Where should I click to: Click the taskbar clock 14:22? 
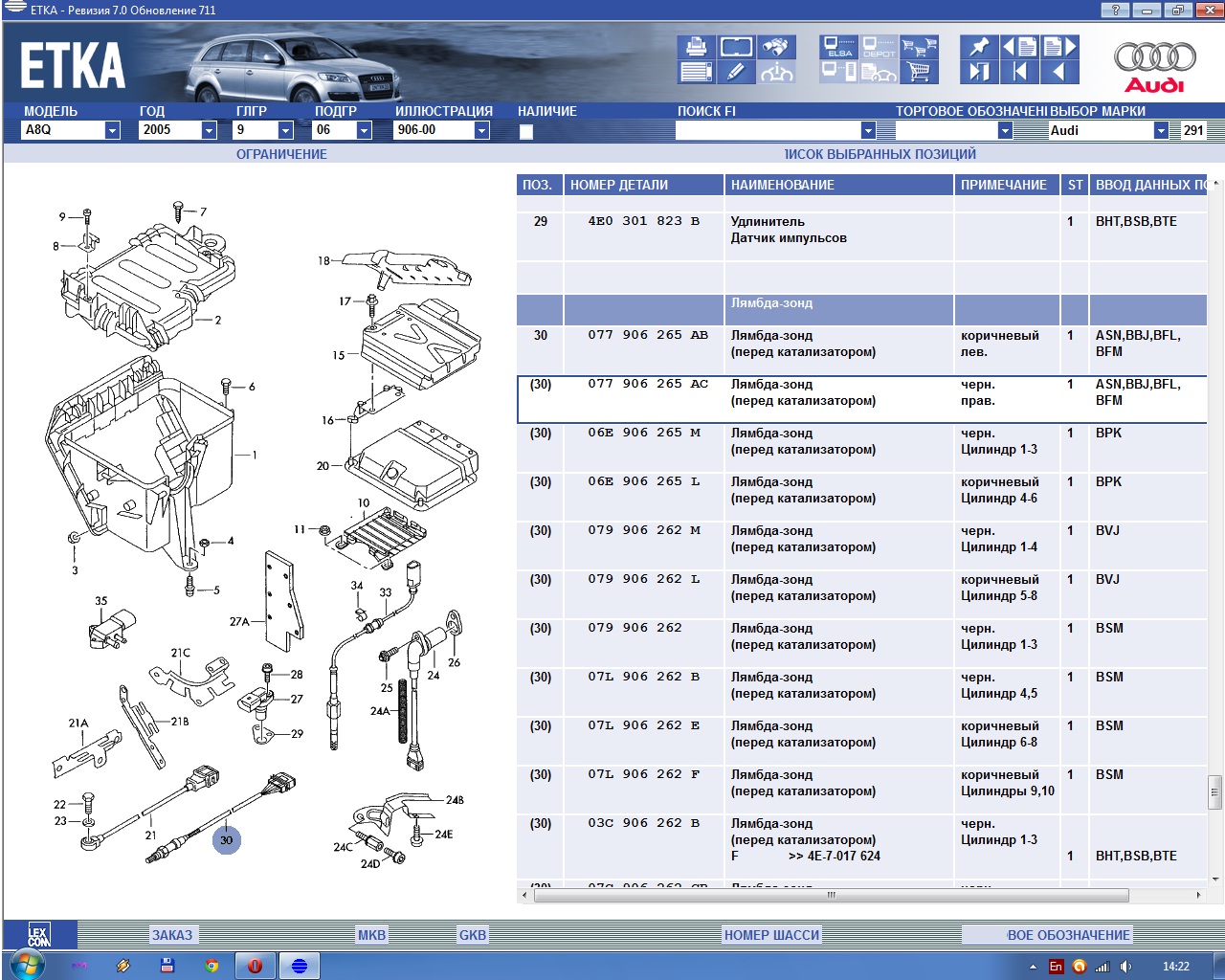[x=1175, y=967]
